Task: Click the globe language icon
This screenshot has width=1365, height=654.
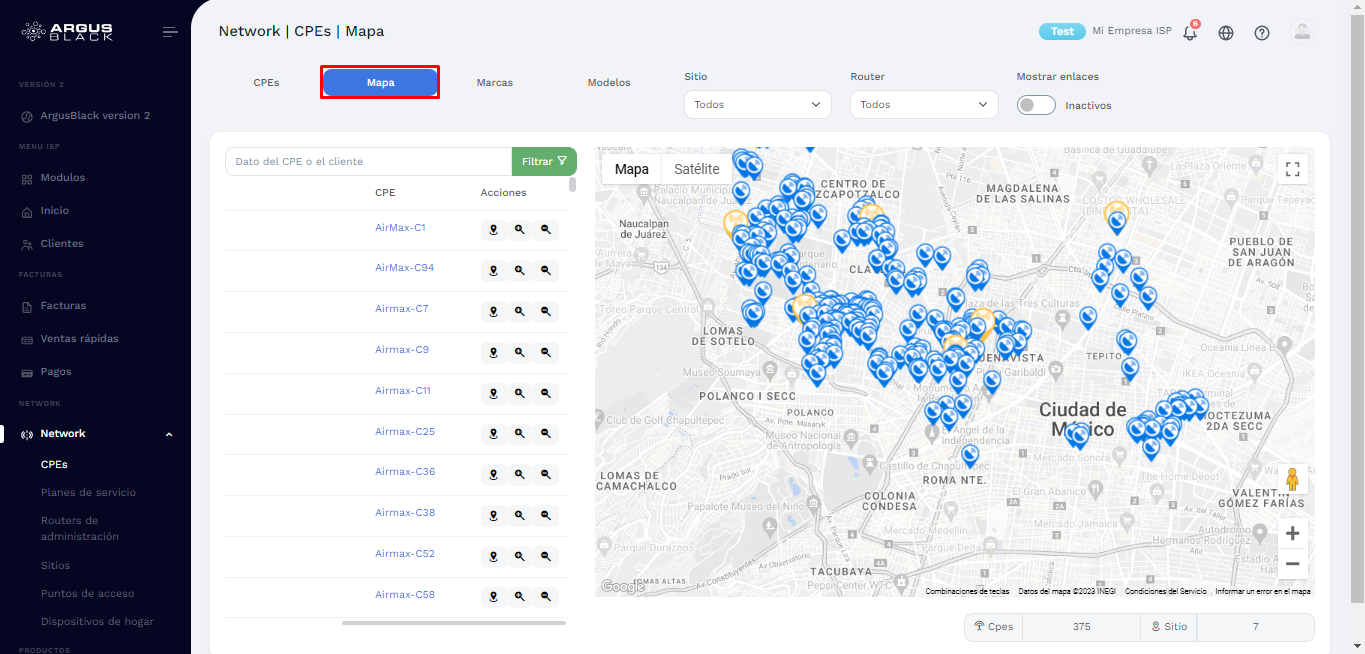Action: [x=1225, y=32]
